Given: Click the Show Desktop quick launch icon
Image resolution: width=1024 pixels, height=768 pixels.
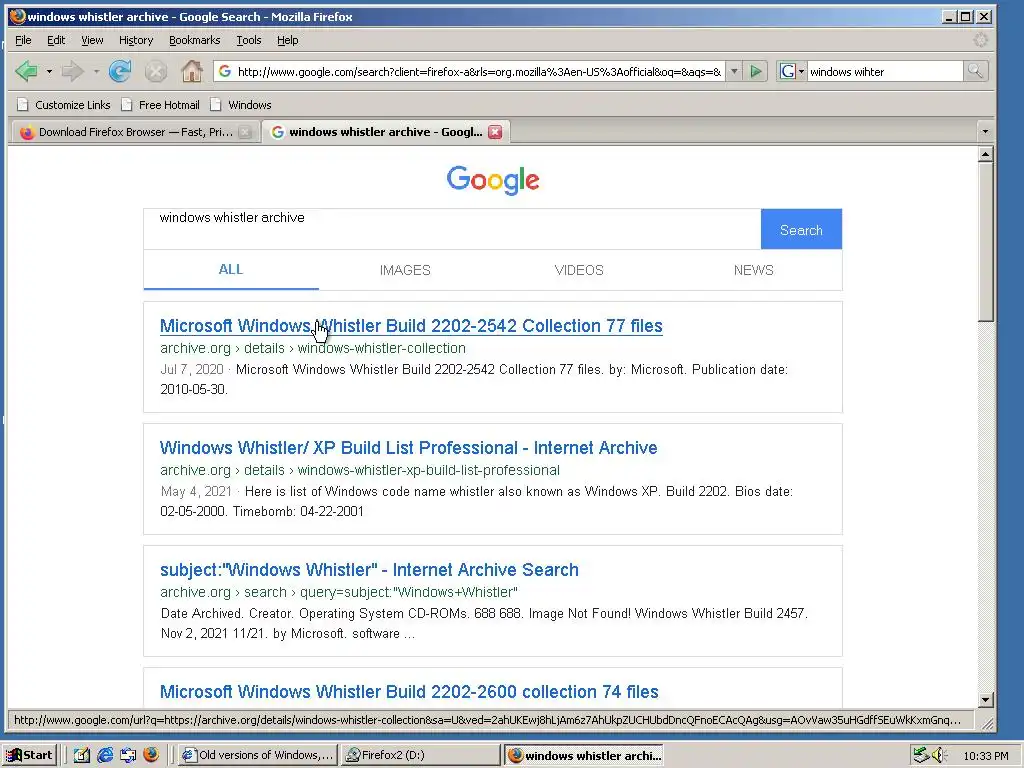Looking at the screenshot, I should [x=81, y=755].
